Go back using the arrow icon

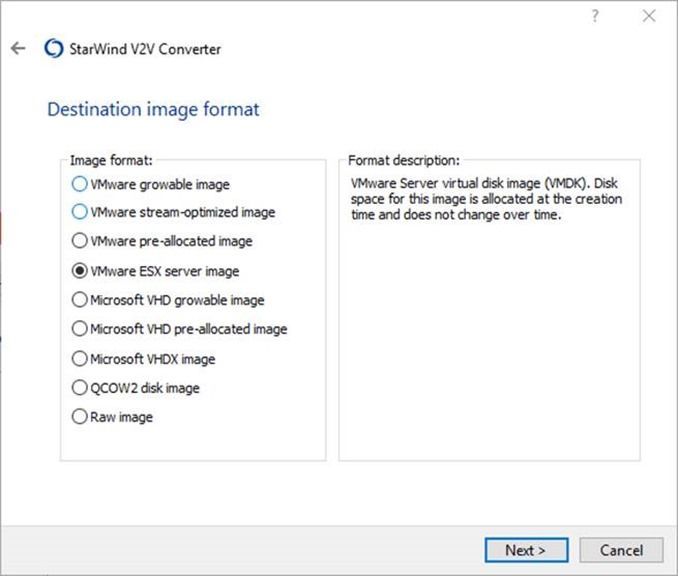tap(18, 48)
